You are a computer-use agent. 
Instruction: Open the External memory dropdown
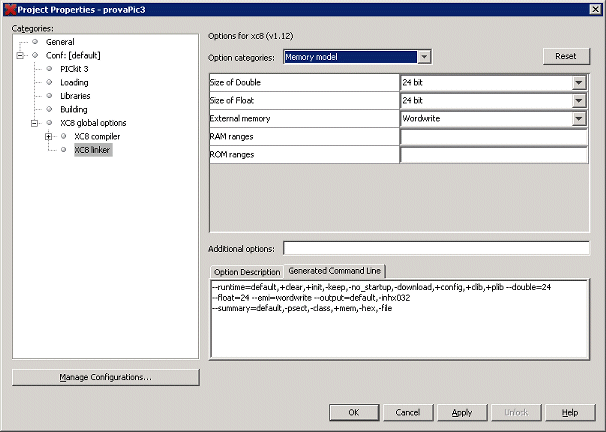pos(579,119)
